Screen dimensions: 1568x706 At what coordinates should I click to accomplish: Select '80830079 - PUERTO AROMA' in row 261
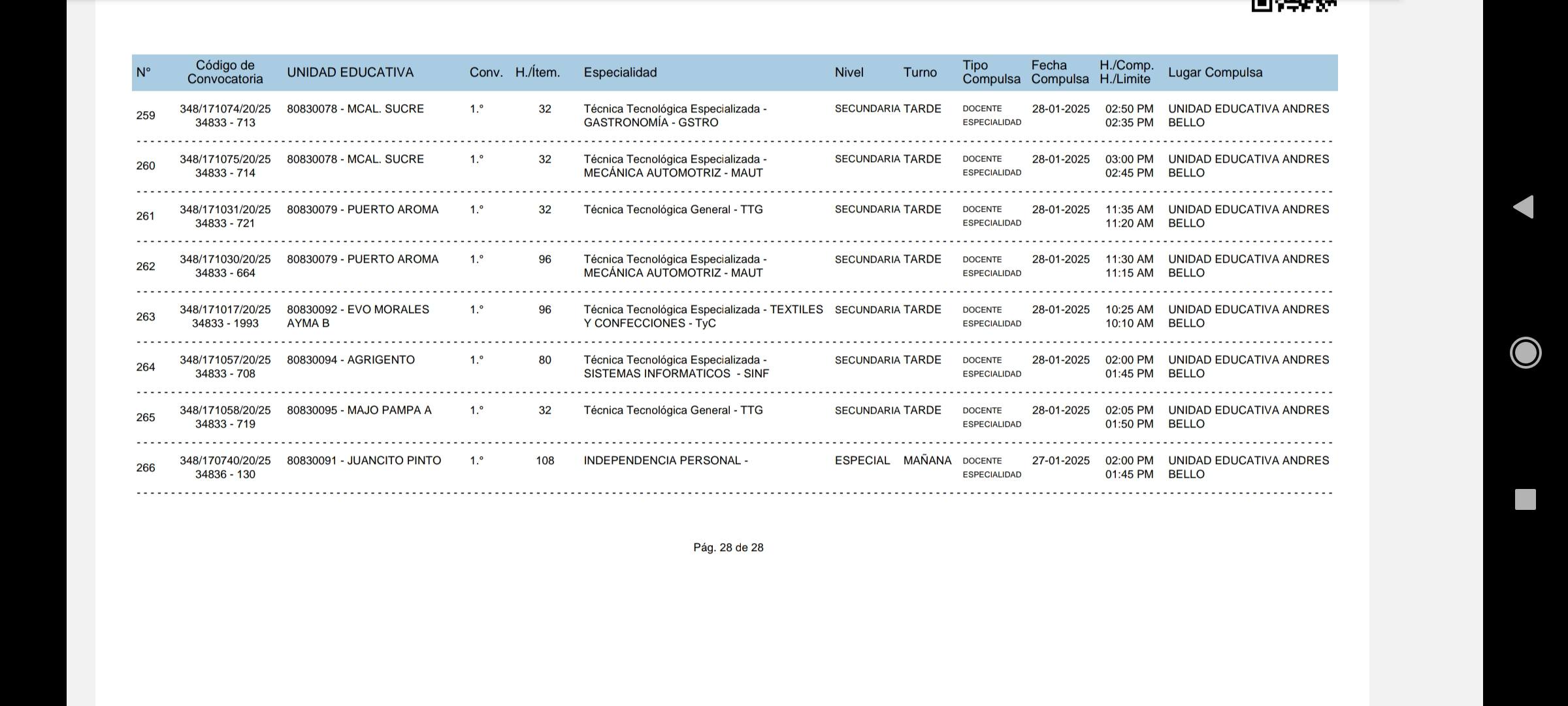pyautogui.click(x=363, y=210)
